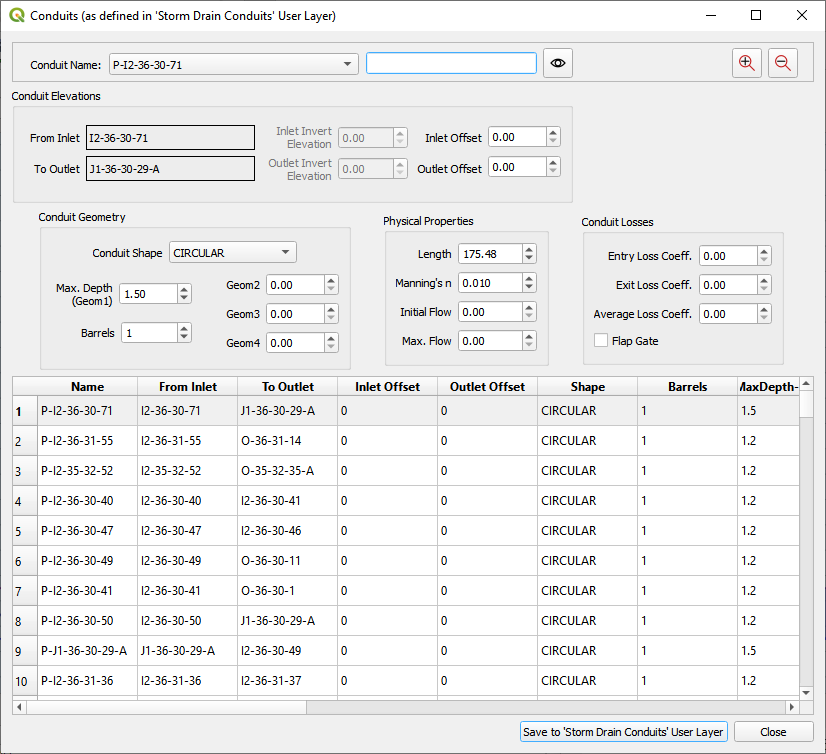
Task: Click the empty search box beside Conduit Name
Action: click(x=451, y=64)
